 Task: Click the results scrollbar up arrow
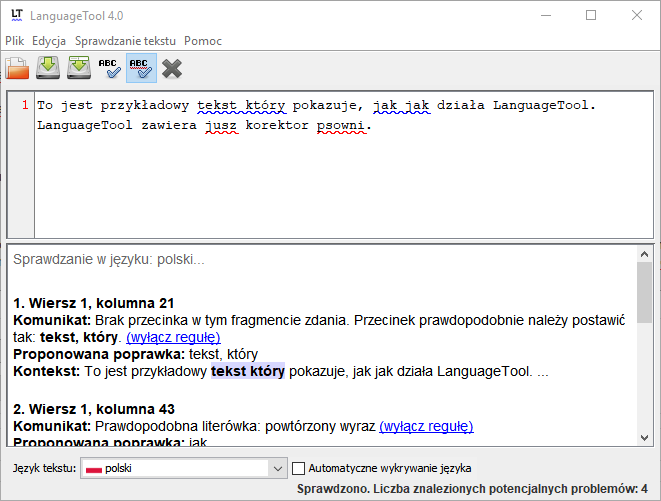coord(644,254)
